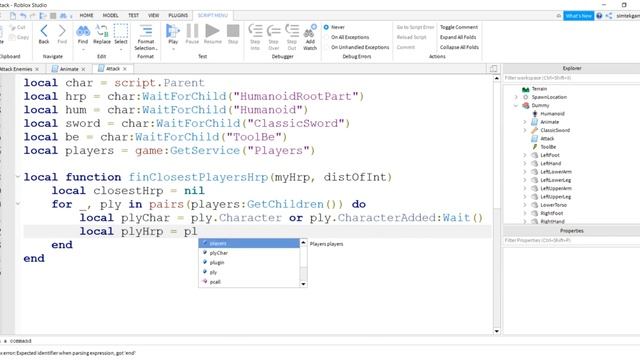Choose plyChar from autocomplete list

coord(249,253)
